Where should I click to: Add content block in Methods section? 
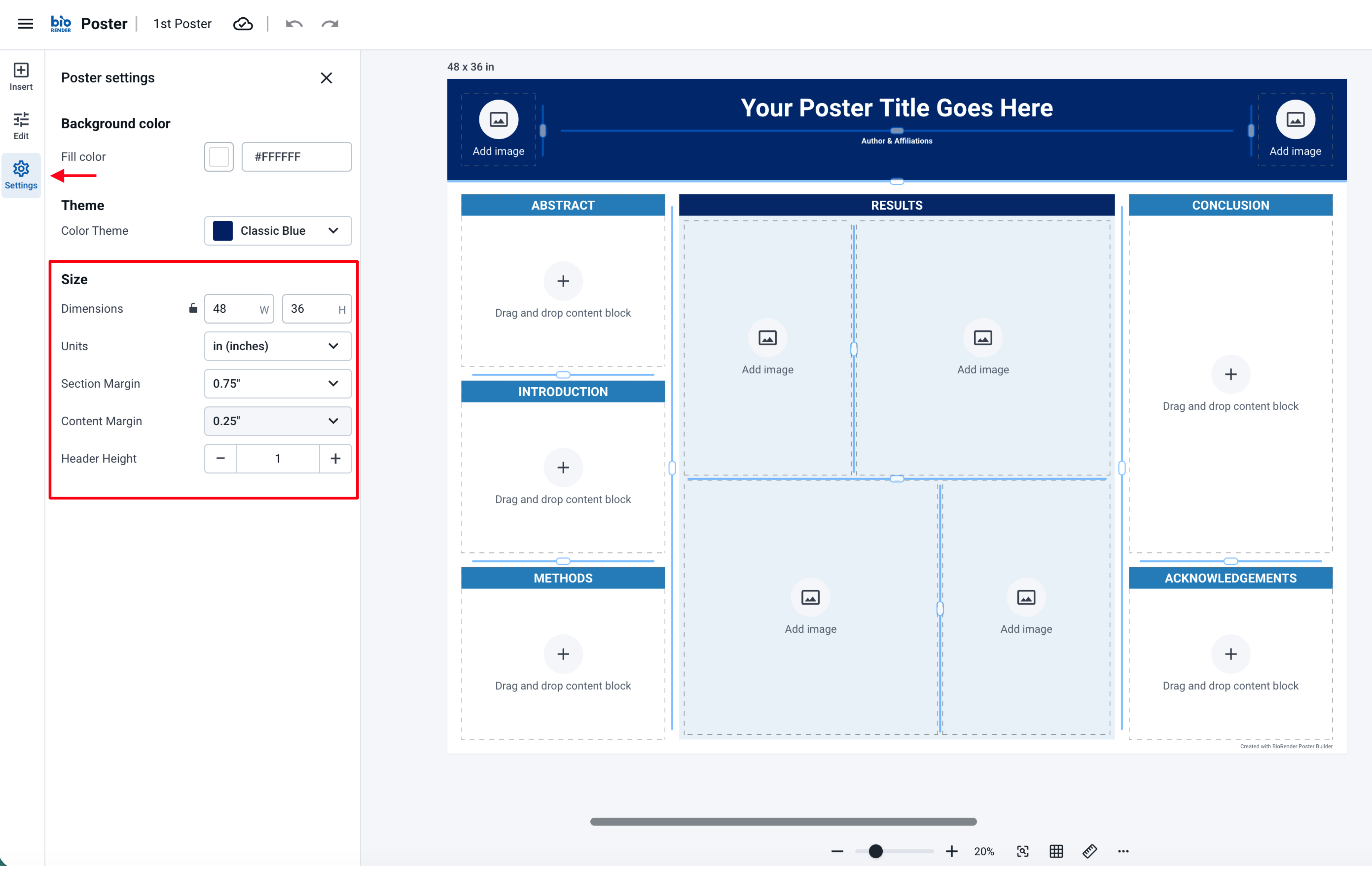point(563,655)
